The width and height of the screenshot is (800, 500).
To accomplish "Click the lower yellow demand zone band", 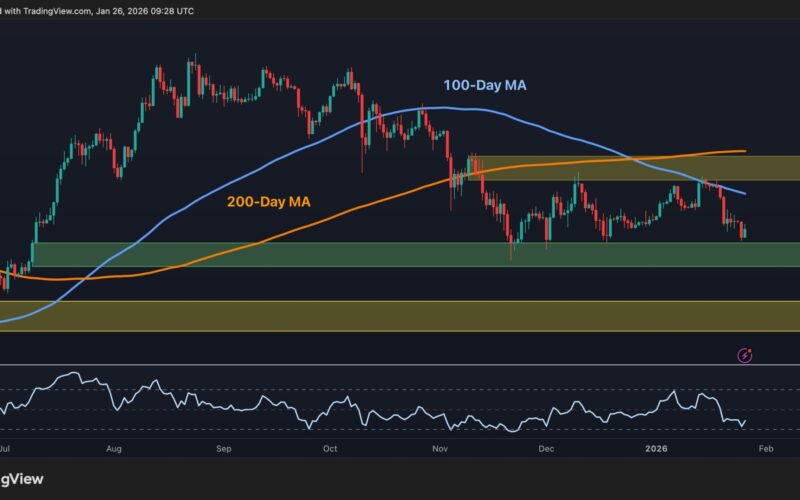I will [x=400, y=315].
